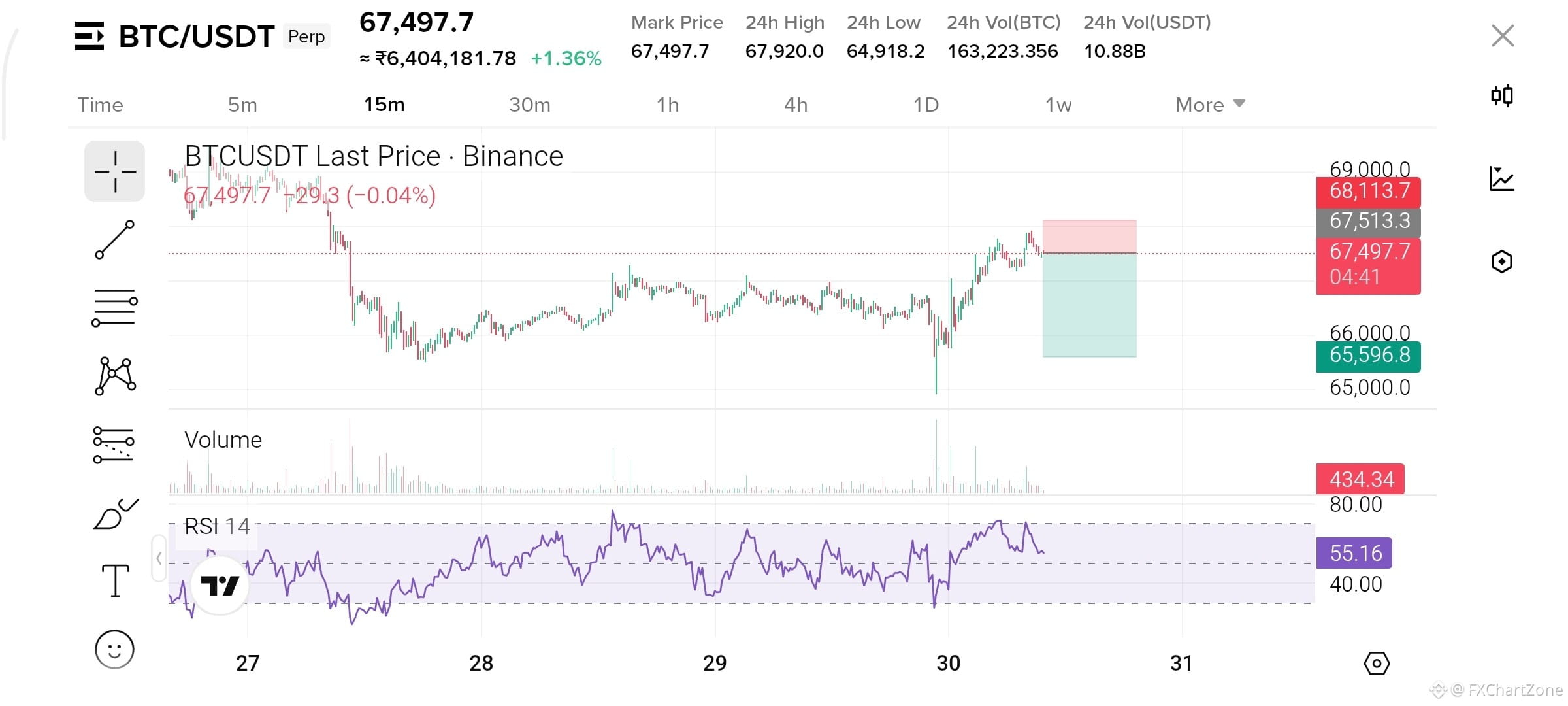Open the market list hamburger icon
1568x706 pixels.
coord(90,36)
